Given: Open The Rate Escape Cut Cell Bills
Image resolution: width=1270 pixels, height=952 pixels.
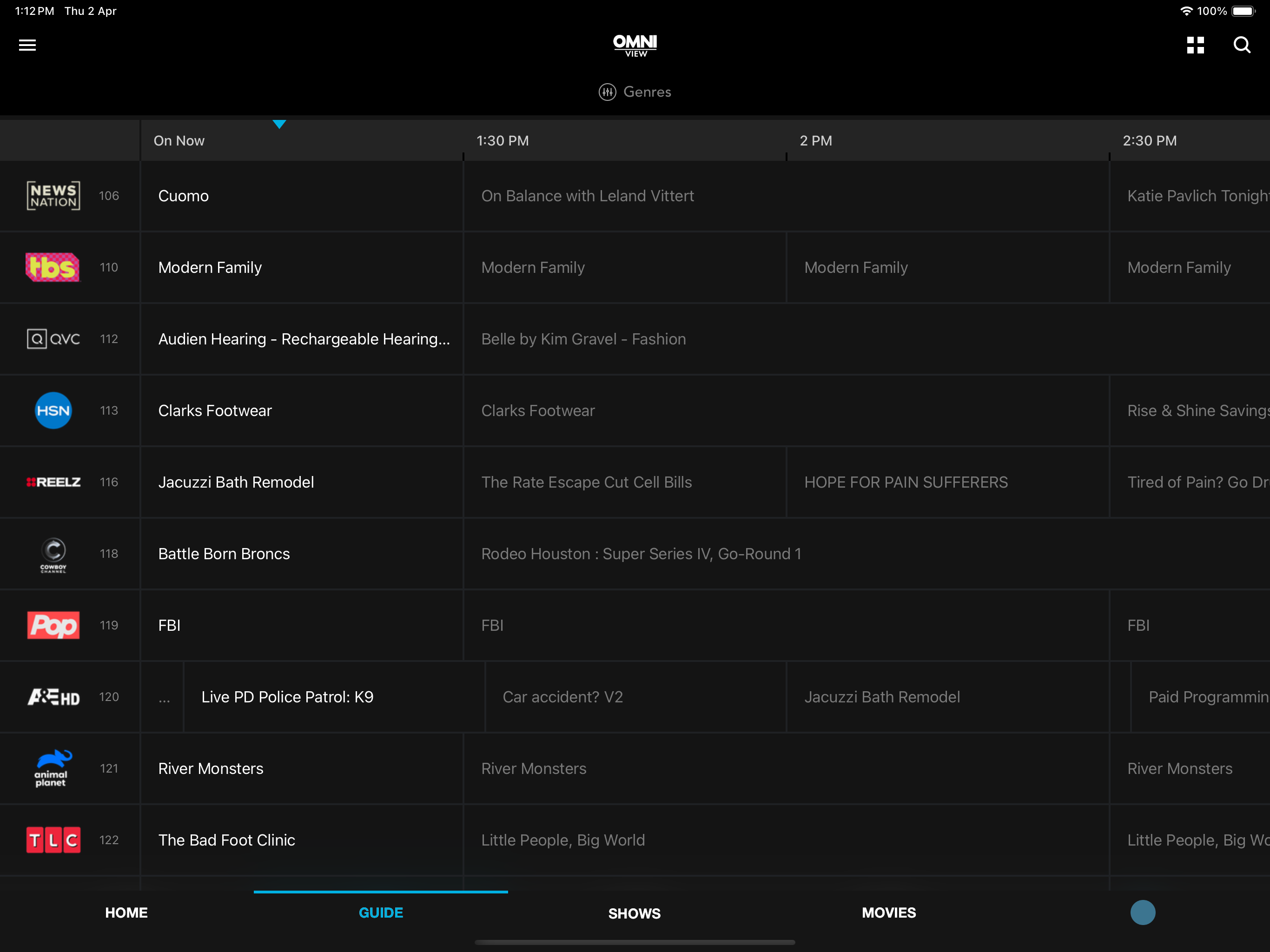Looking at the screenshot, I should coord(625,483).
